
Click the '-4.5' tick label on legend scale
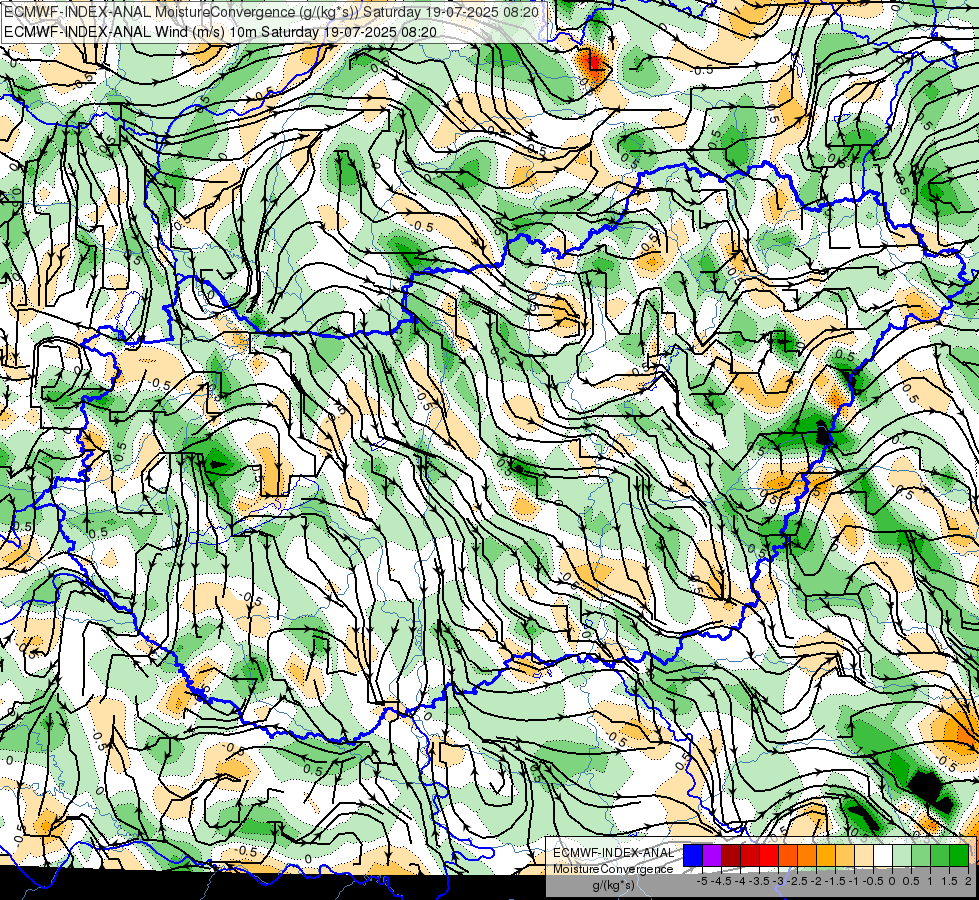tap(721, 881)
